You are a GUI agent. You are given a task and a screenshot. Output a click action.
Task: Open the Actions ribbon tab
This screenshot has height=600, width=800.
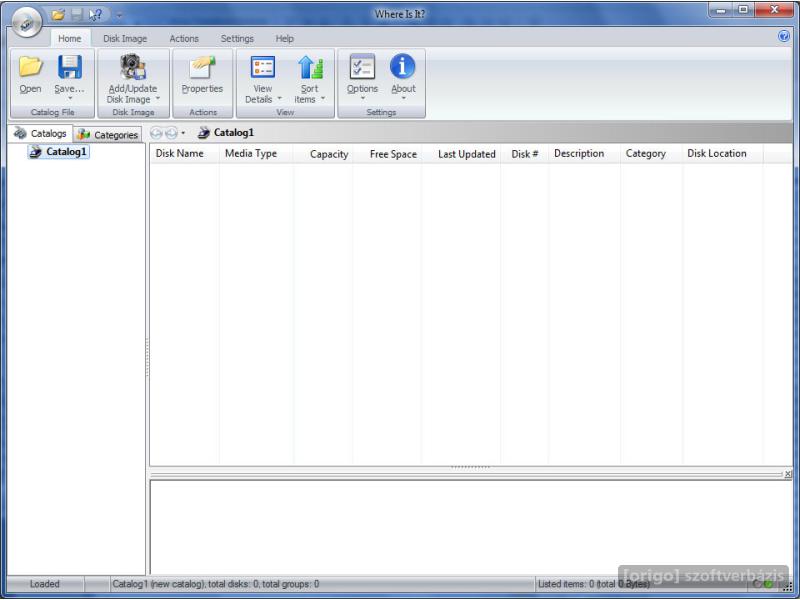point(184,39)
